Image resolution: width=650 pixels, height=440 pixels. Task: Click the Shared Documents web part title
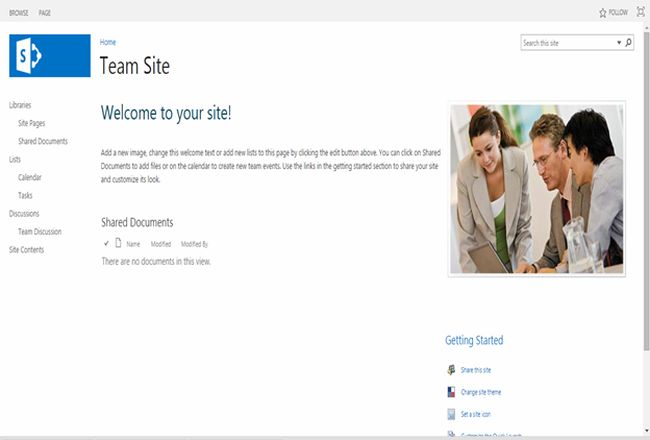(x=137, y=222)
